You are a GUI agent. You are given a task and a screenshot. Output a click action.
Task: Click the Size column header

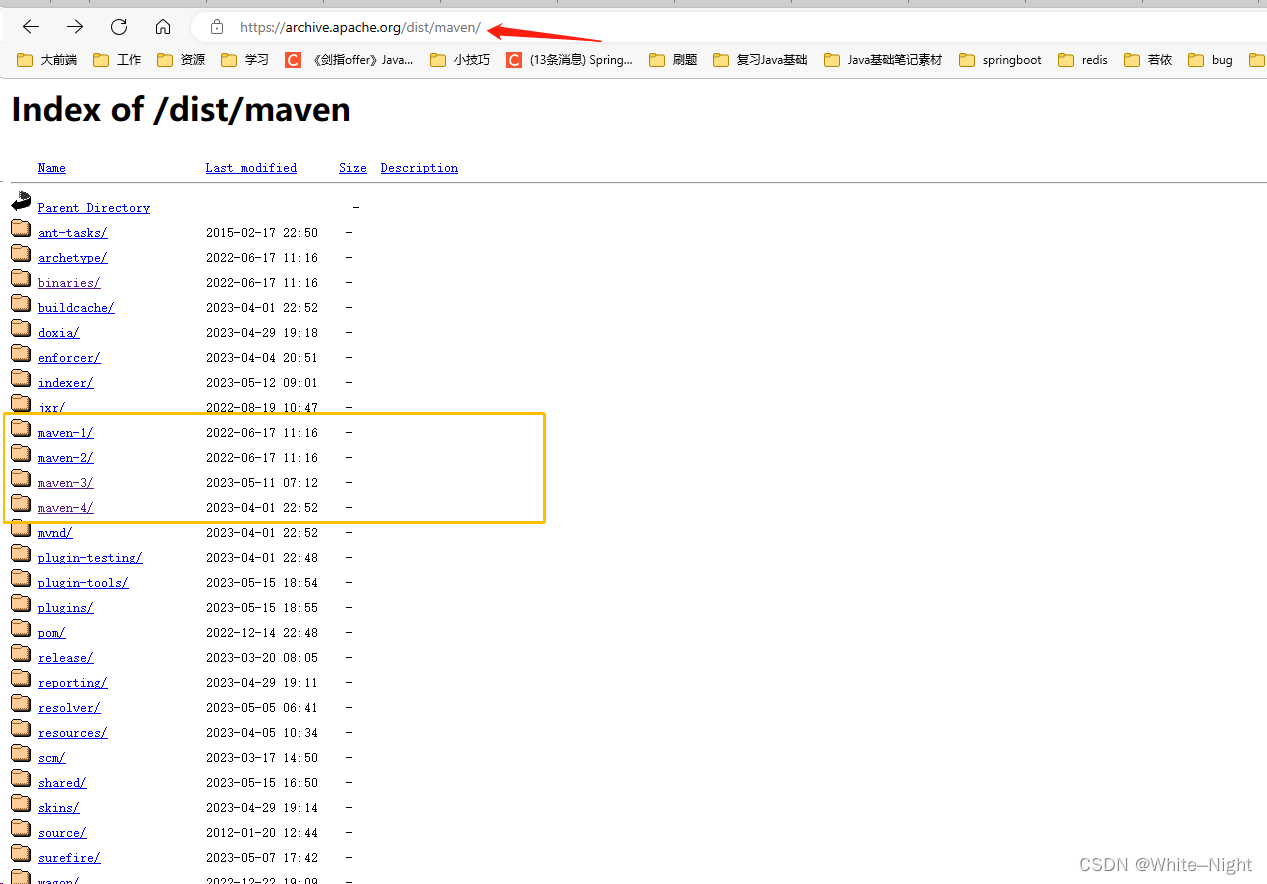[x=352, y=167]
